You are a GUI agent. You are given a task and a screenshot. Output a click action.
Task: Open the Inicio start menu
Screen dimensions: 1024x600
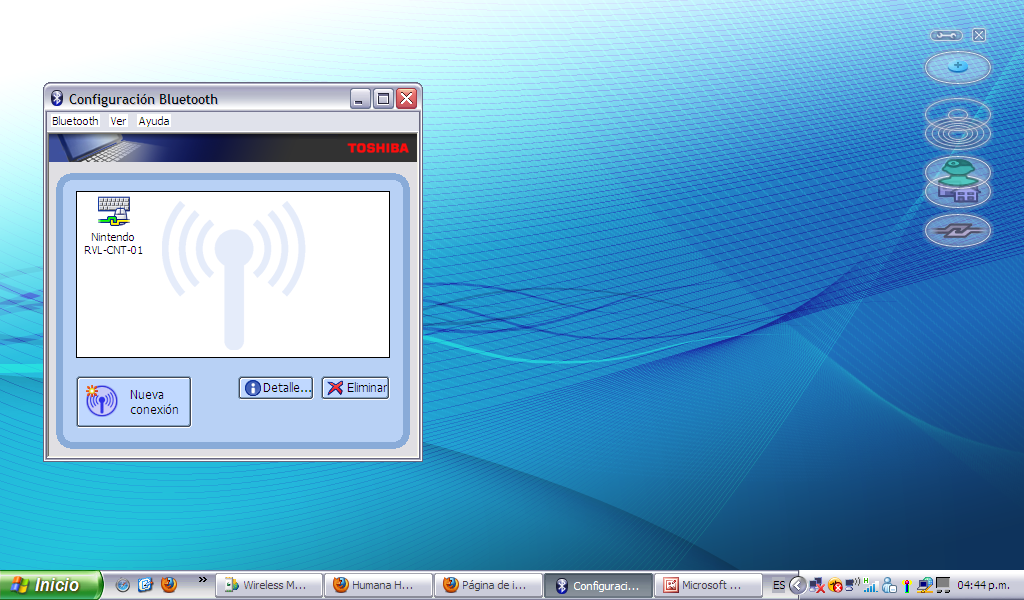[x=50, y=585]
